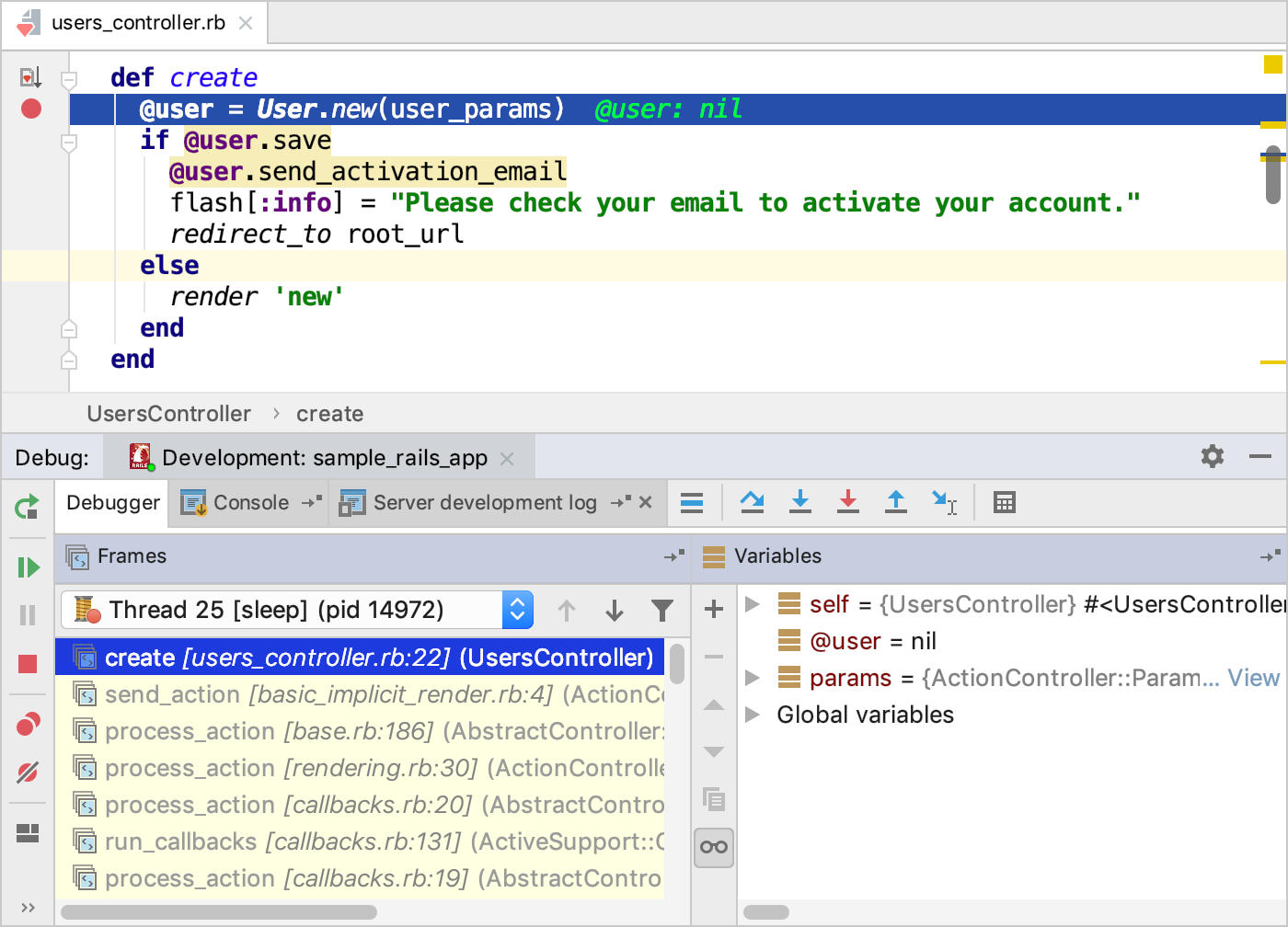Pause the running program

coord(28,615)
